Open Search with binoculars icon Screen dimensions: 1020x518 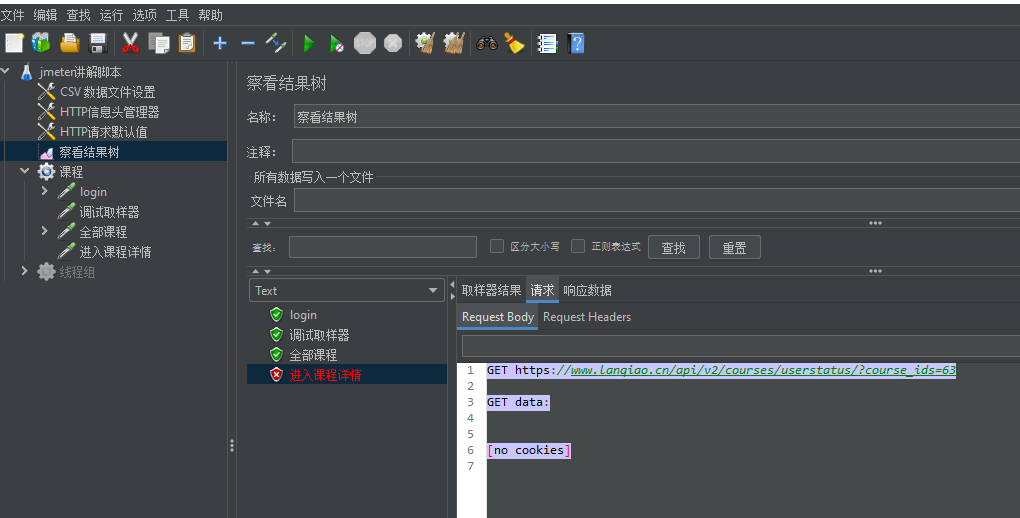coord(487,43)
